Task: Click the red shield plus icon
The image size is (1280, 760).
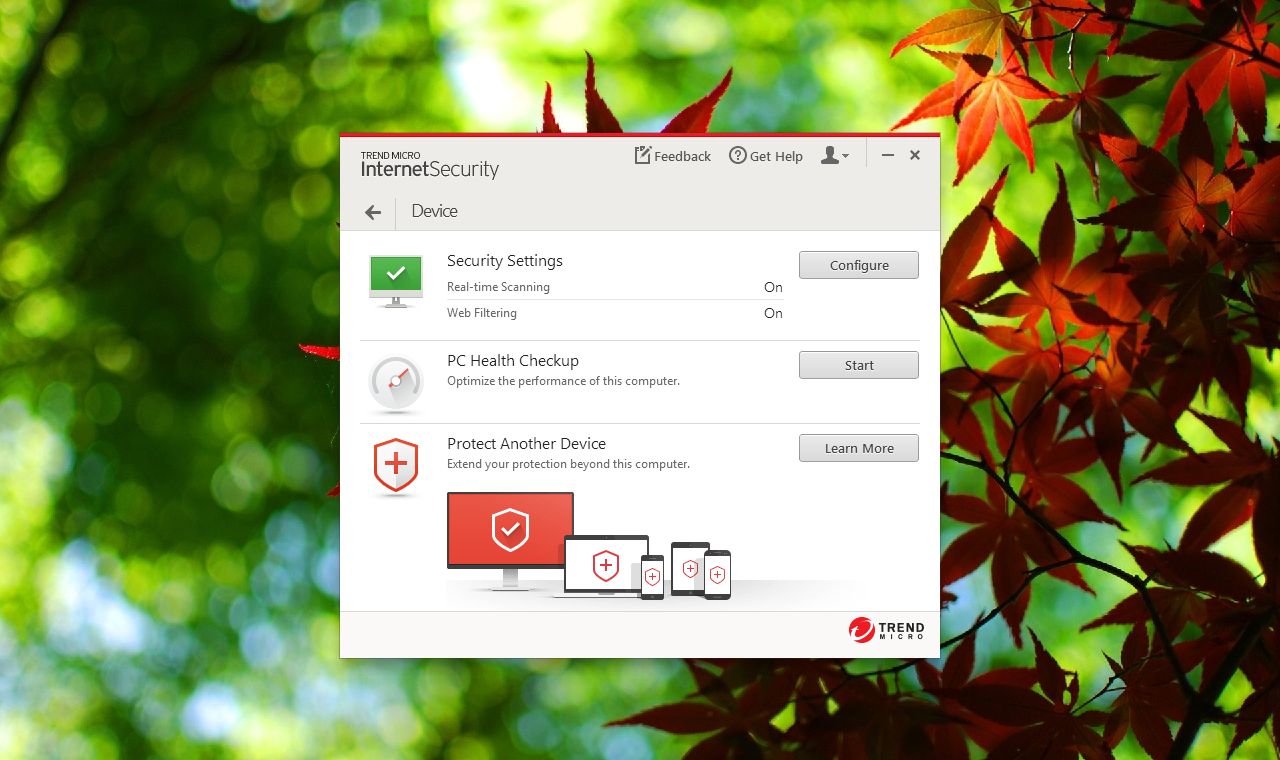Action: click(396, 466)
